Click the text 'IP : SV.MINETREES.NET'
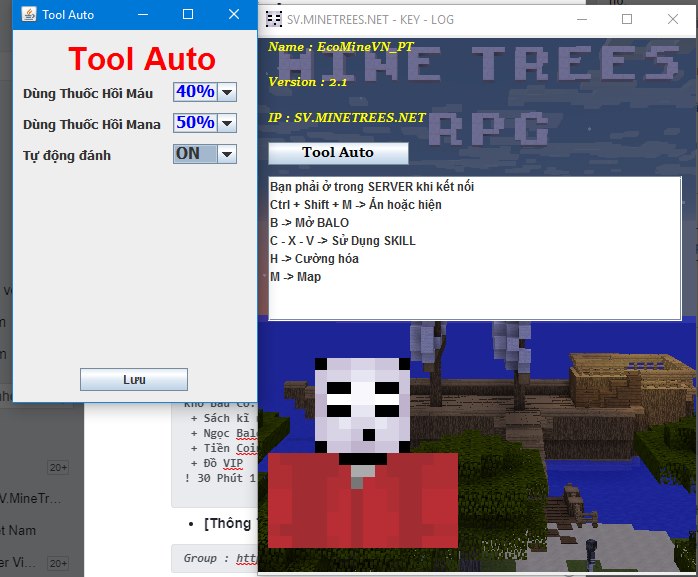The width and height of the screenshot is (698, 577). point(347,118)
